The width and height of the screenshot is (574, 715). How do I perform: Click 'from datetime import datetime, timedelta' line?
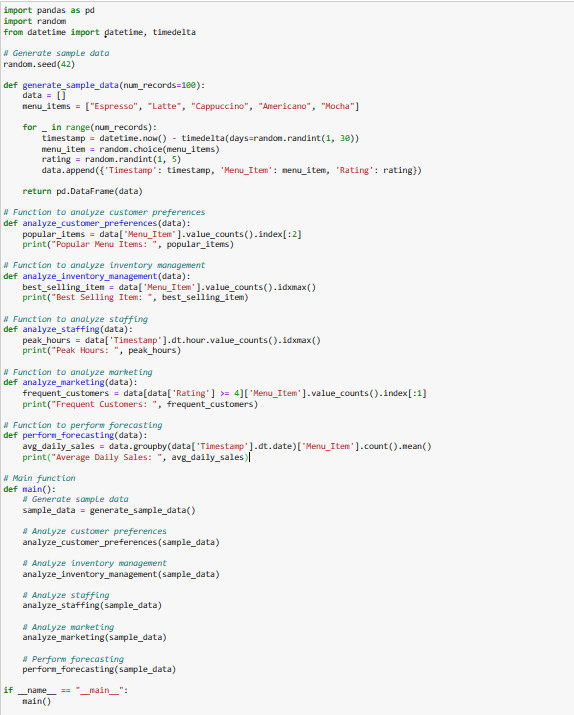99,32
